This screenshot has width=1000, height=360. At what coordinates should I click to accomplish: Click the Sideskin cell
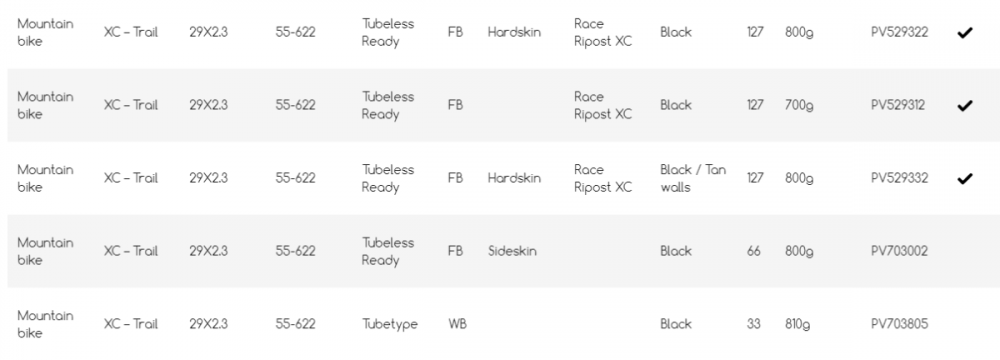(x=512, y=251)
